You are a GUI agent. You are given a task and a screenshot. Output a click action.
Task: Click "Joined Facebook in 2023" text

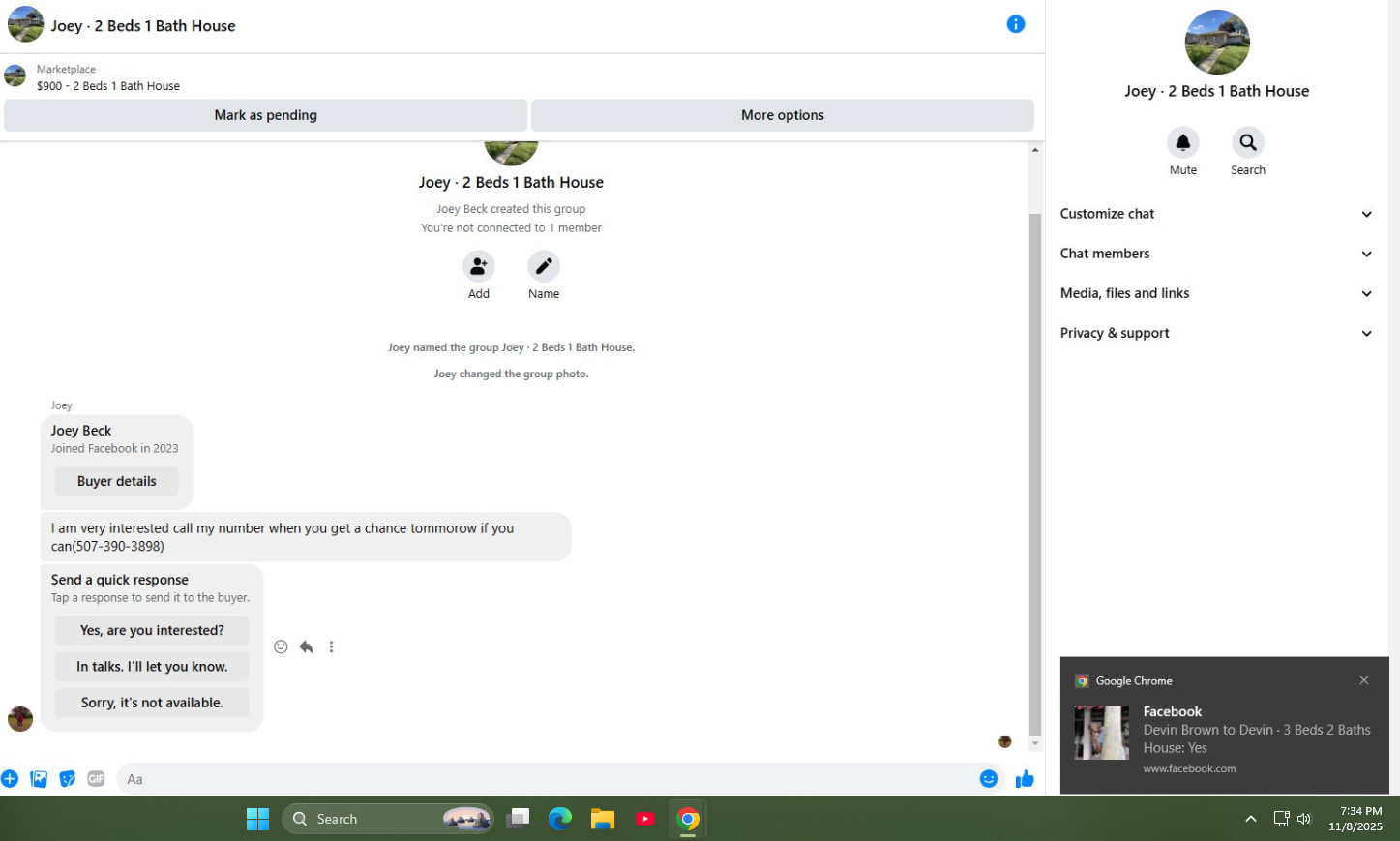114,448
